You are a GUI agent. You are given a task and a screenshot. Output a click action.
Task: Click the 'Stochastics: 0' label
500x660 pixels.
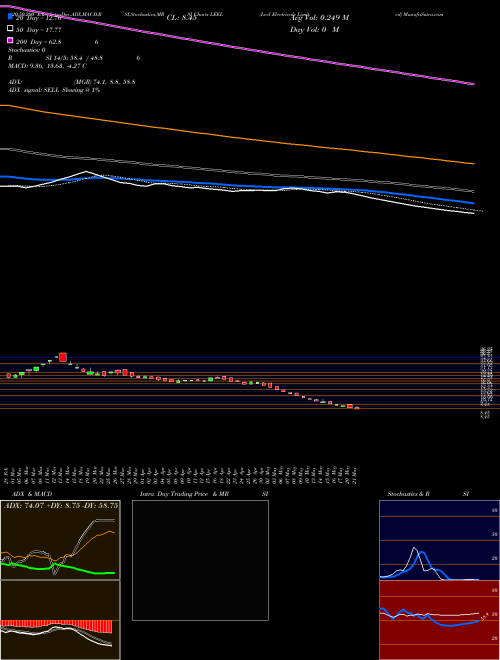pyautogui.click(x=27, y=50)
